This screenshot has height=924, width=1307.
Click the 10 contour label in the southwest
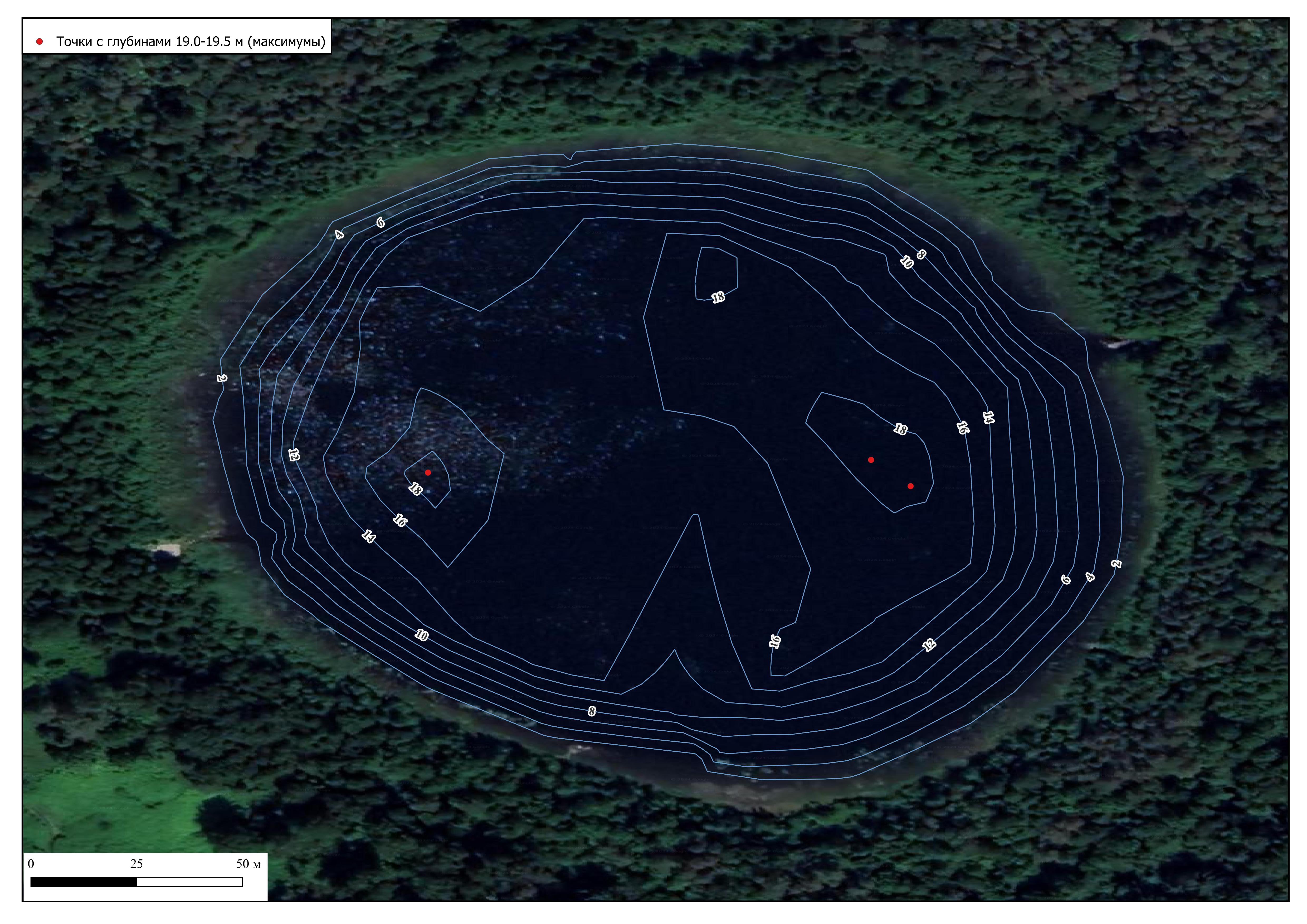pos(421,635)
